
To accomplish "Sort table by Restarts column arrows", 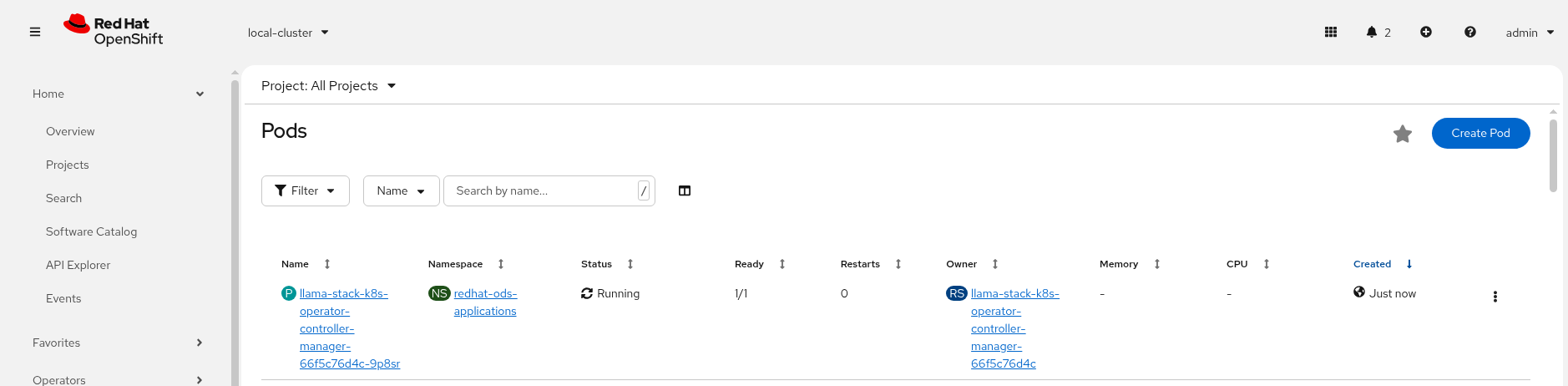I will click(898, 264).
